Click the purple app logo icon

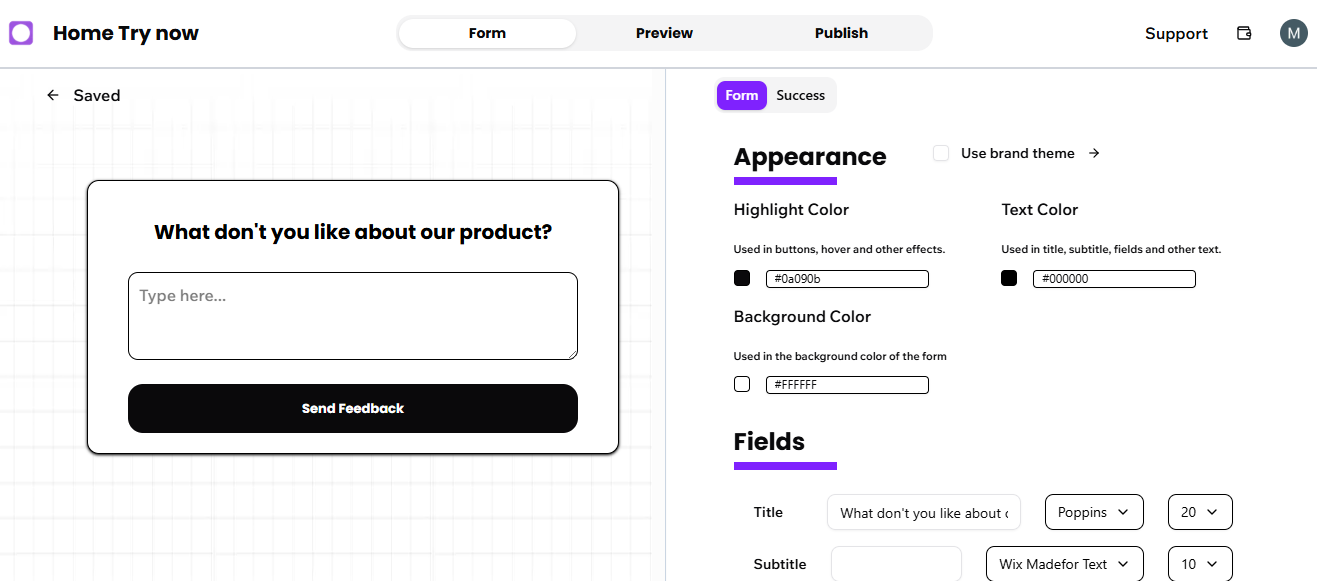pos(21,33)
